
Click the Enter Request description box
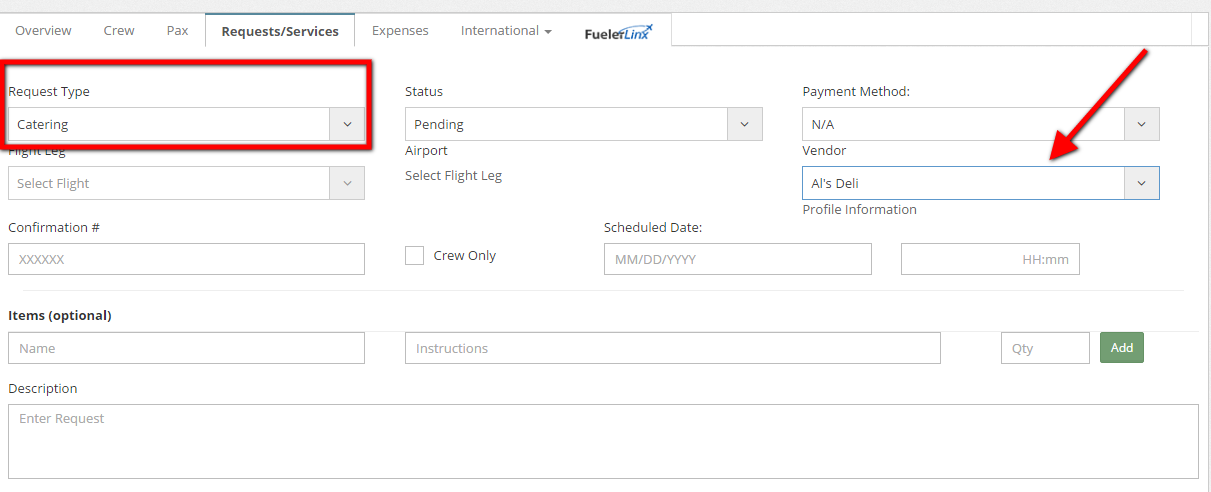tap(603, 441)
